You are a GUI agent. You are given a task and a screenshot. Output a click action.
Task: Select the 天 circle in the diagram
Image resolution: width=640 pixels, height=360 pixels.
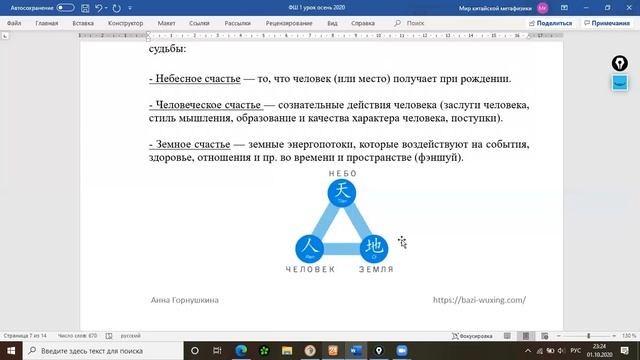point(342,193)
